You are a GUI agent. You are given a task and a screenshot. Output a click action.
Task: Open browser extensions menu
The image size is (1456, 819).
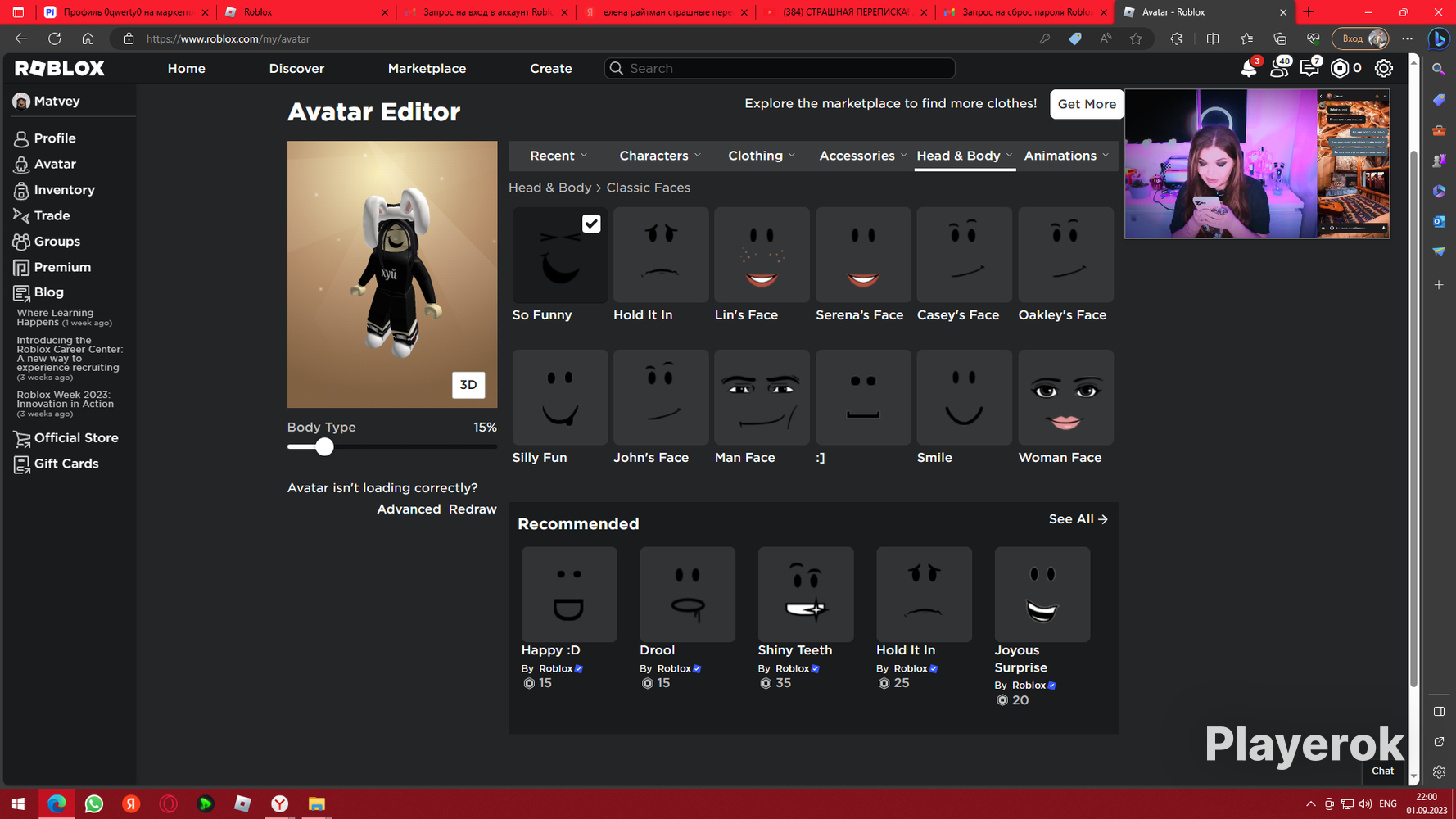[1177, 38]
